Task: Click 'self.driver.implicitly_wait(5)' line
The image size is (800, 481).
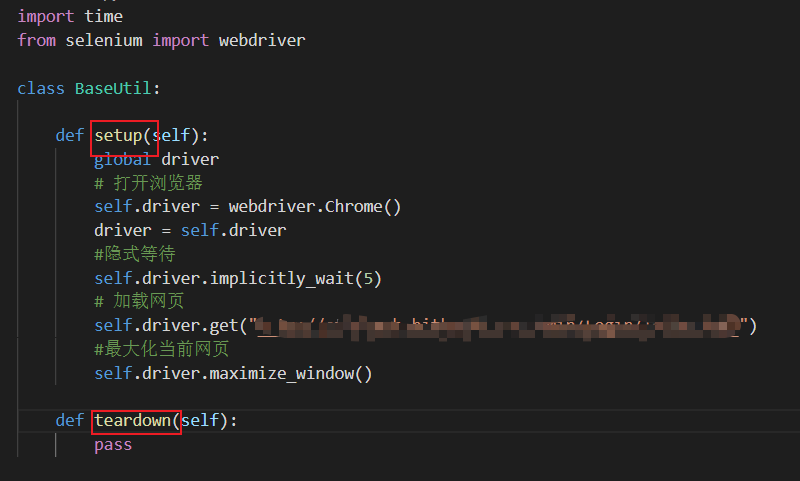Action: tap(238, 279)
